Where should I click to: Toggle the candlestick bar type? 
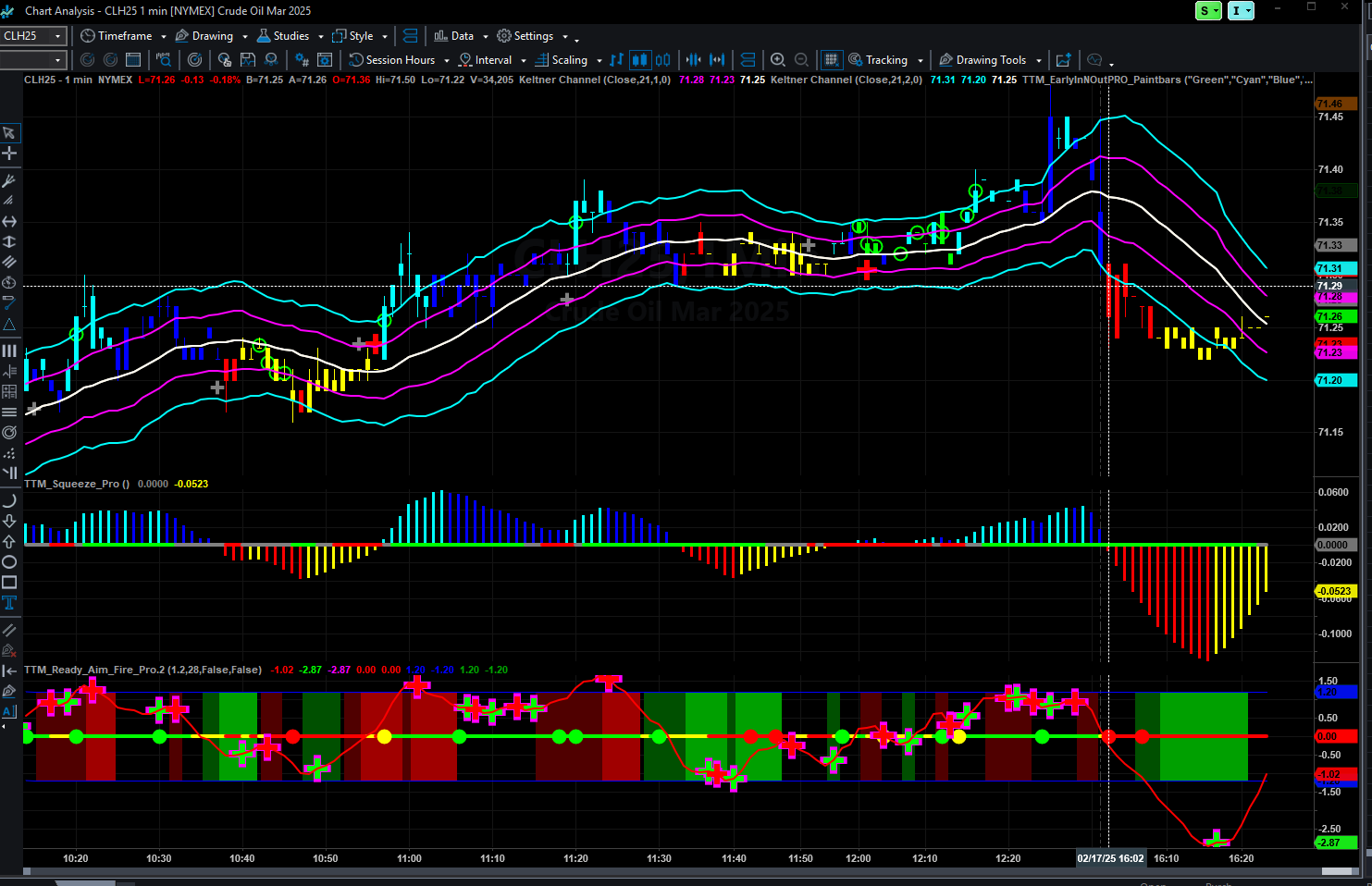point(640,60)
